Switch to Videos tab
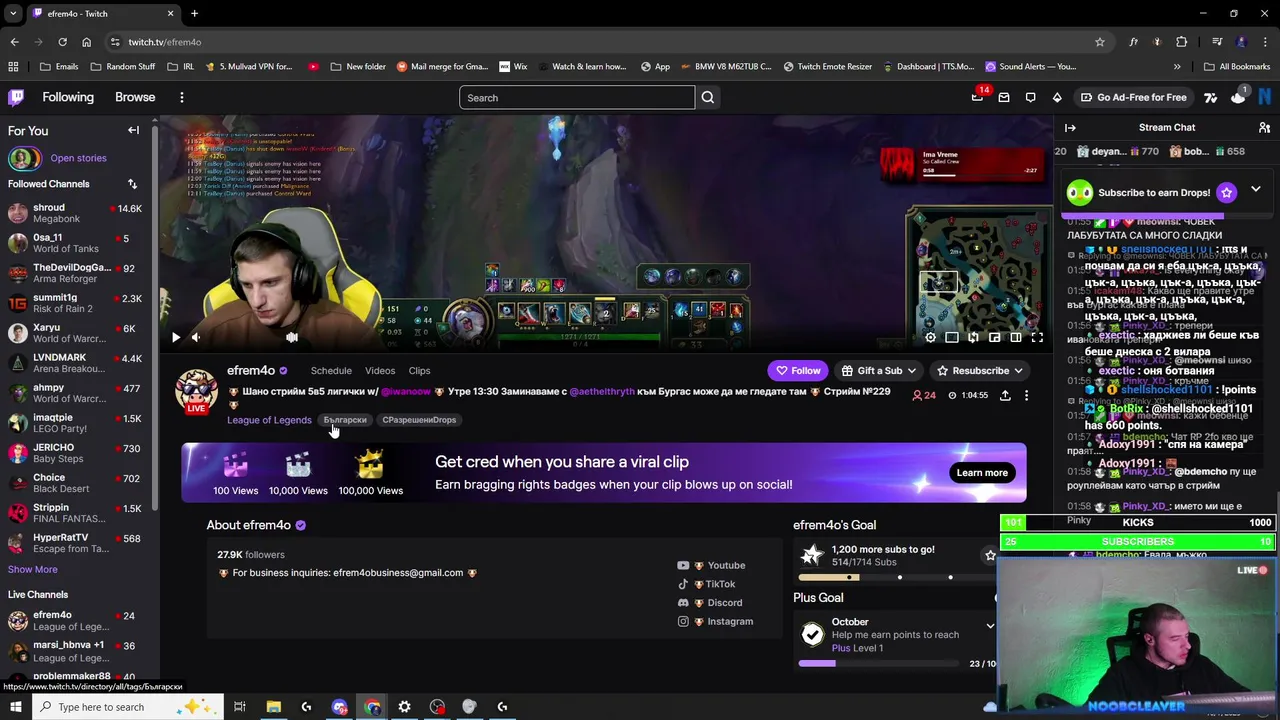This screenshot has width=1280, height=720. (380, 370)
